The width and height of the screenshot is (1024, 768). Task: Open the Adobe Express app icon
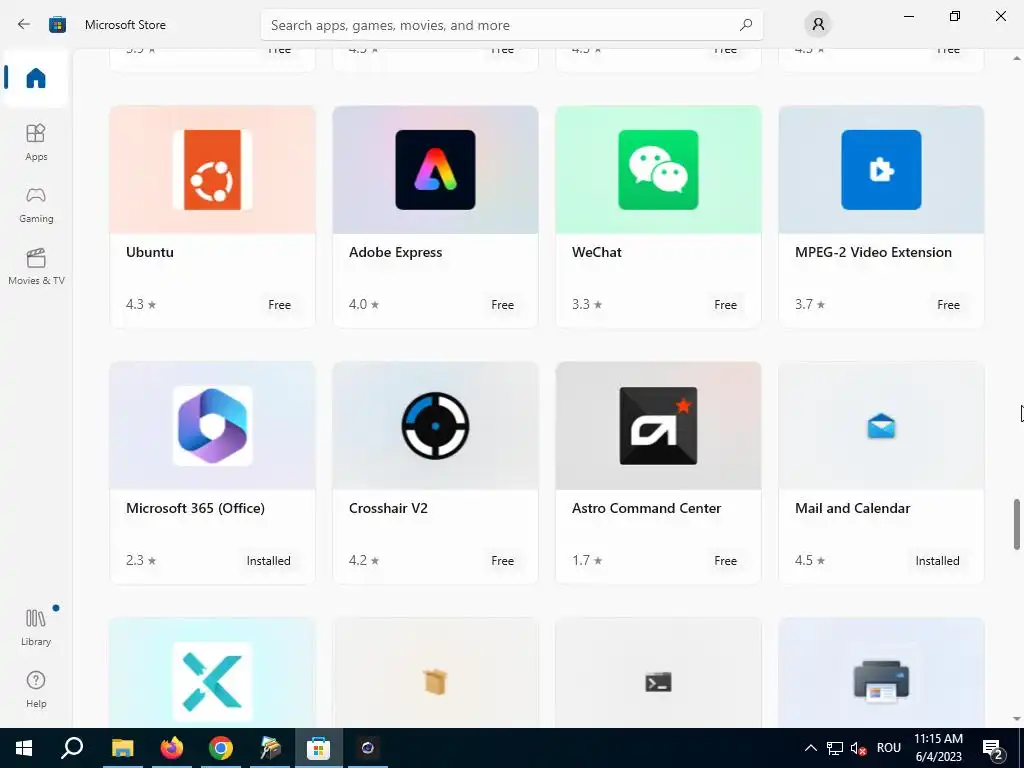(x=435, y=170)
